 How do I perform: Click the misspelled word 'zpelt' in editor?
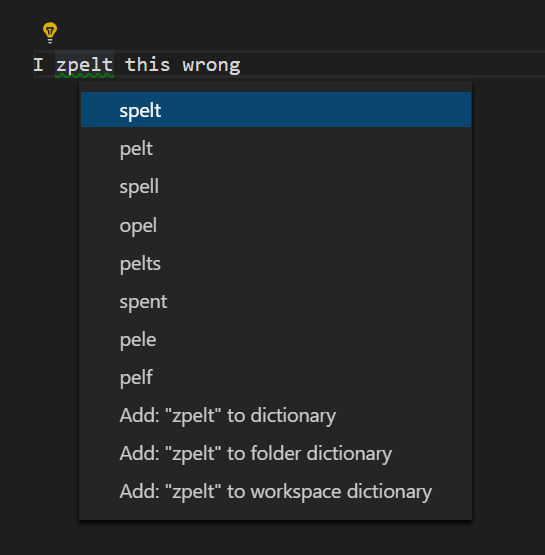coord(85,65)
